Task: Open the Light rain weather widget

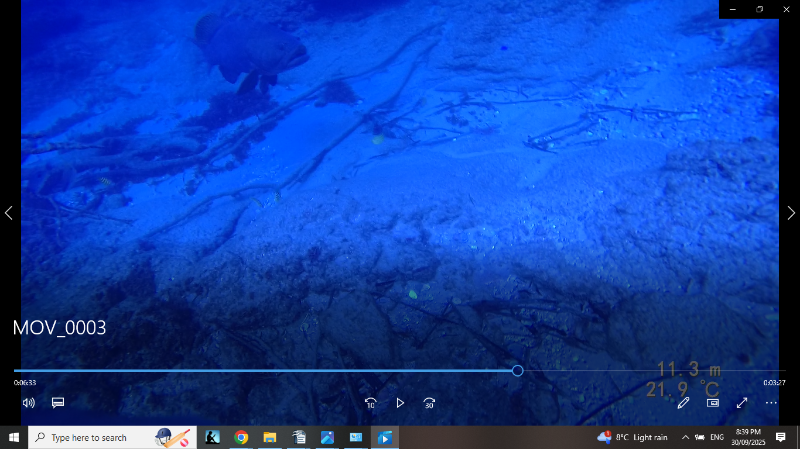Action: pyautogui.click(x=632, y=437)
